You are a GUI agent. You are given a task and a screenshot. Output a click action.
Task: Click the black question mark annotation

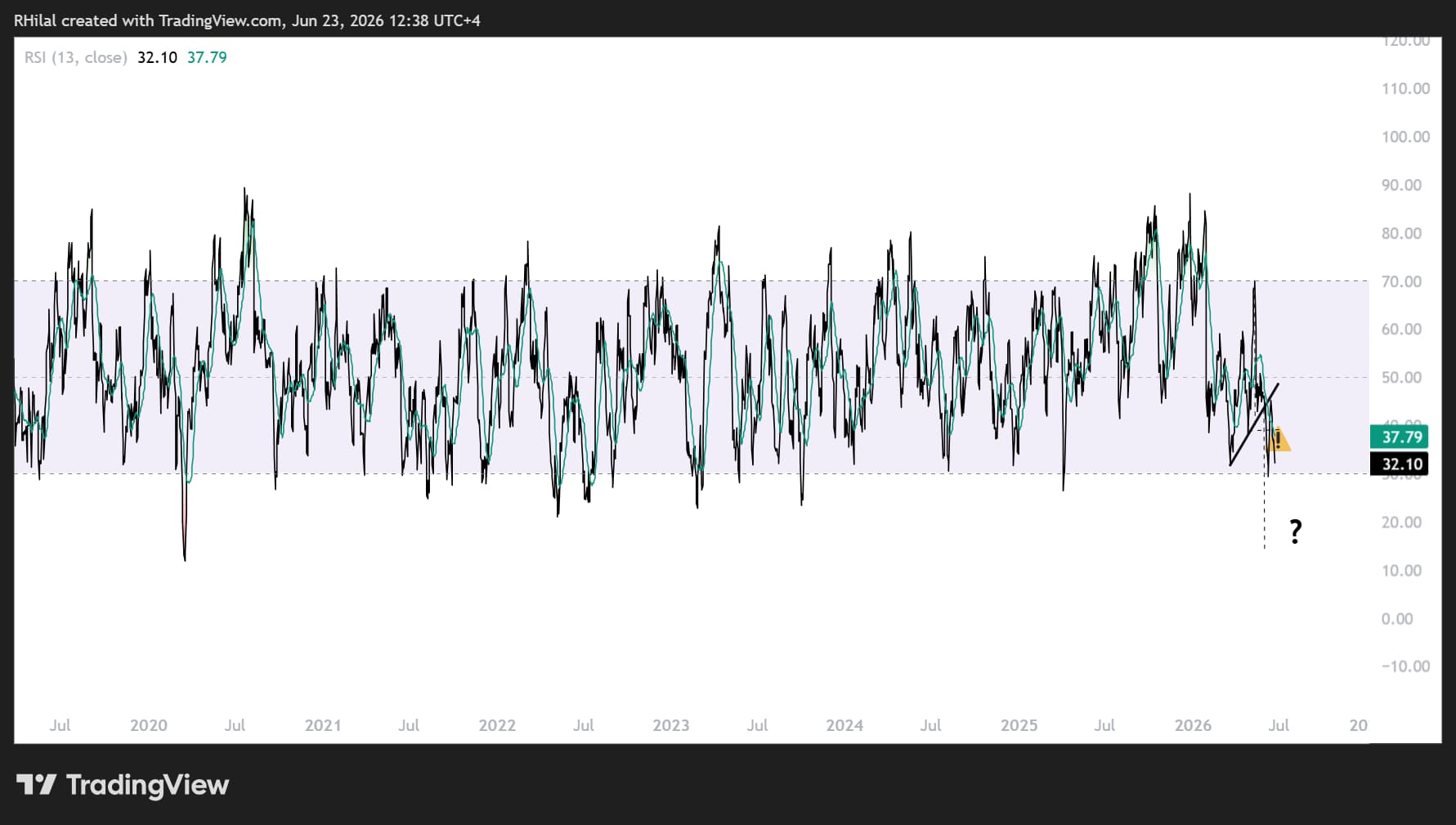click(1296, 532)
